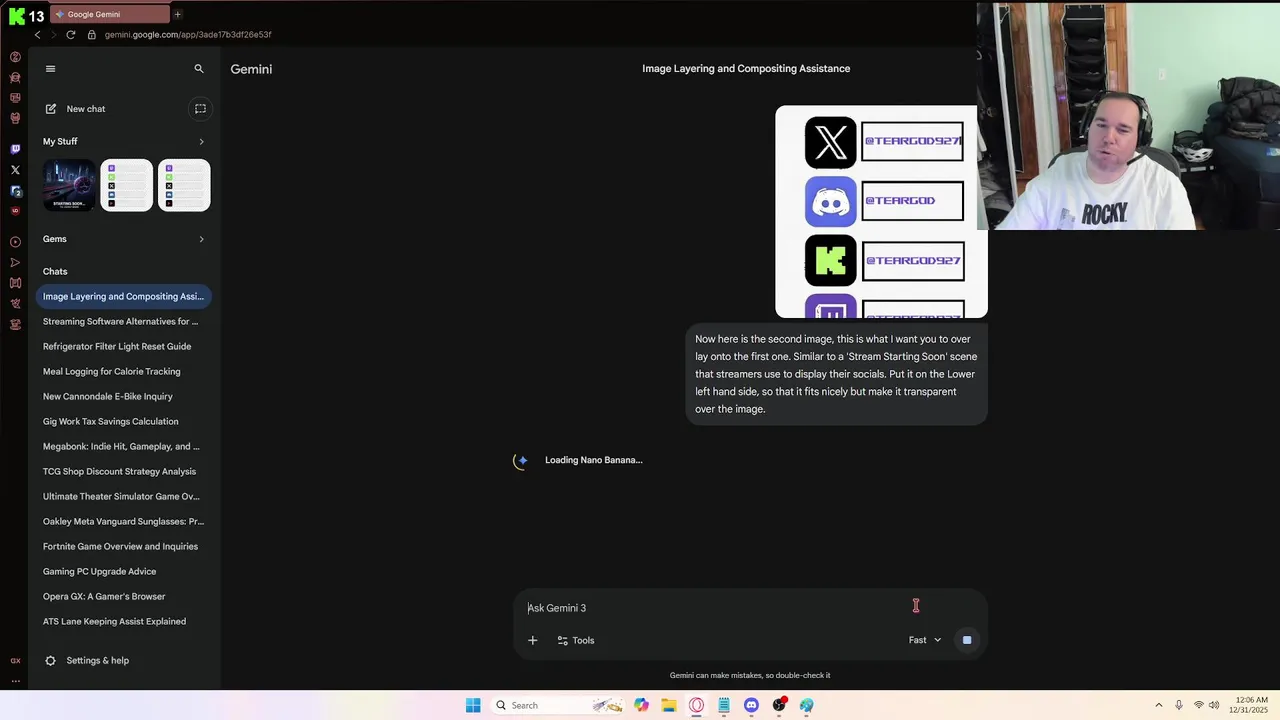The width and height of the screenshot is (1280, 720).
Task: Click the New chat pencil icon
Action: click(51, 109)
